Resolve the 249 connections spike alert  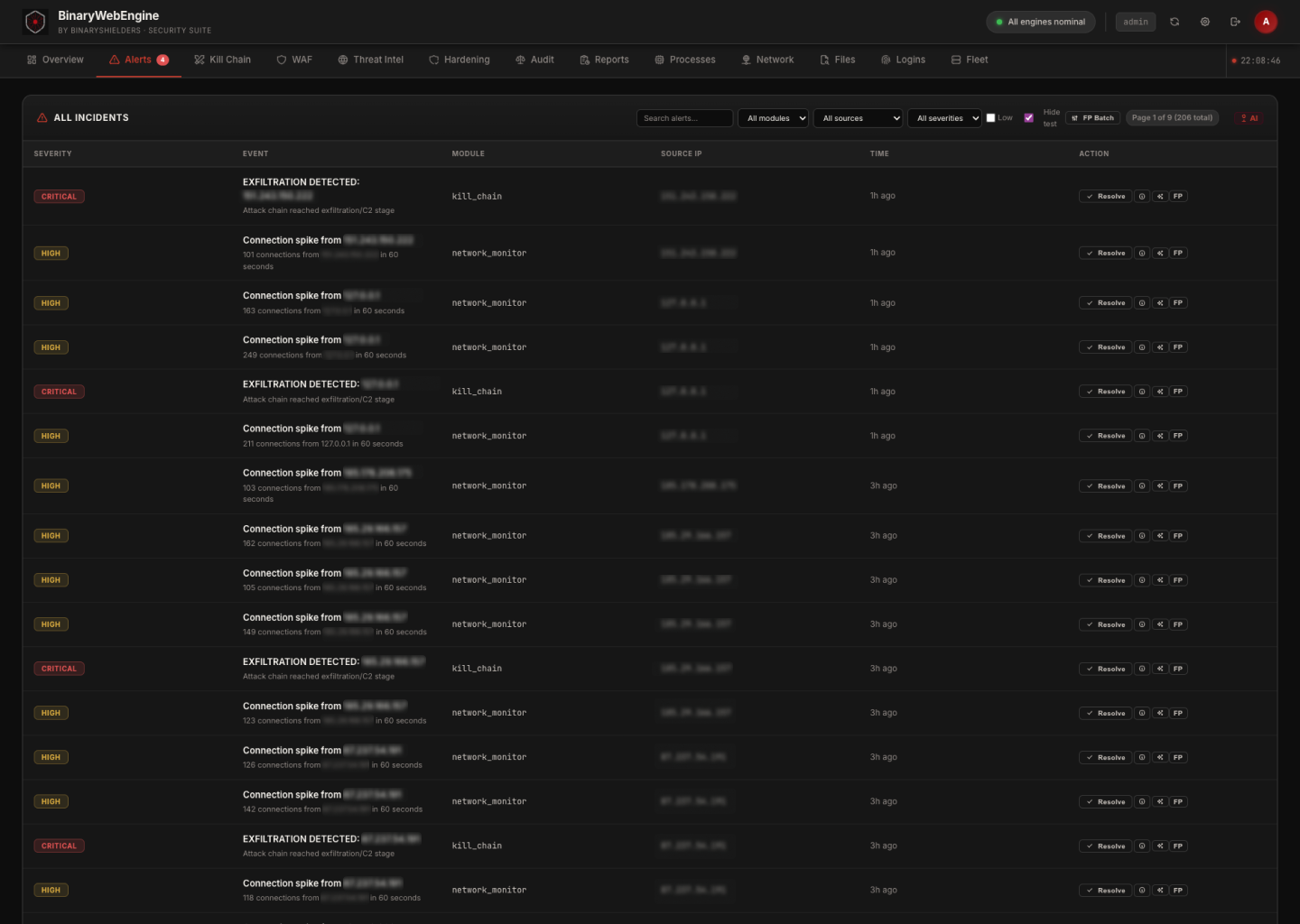click(1105, 347)
